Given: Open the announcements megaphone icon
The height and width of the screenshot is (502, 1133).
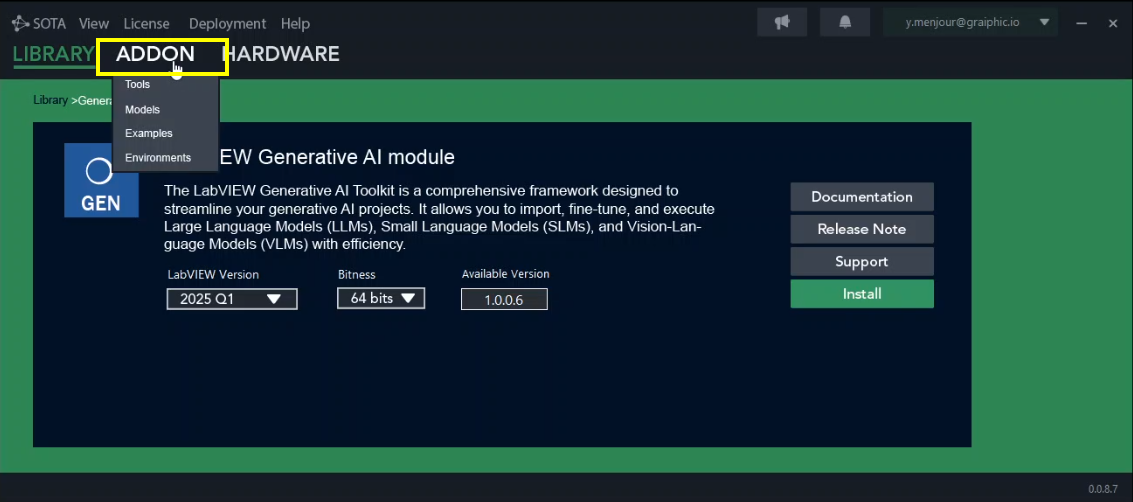Looking at the screenshot, I should (x=782, y=22).
